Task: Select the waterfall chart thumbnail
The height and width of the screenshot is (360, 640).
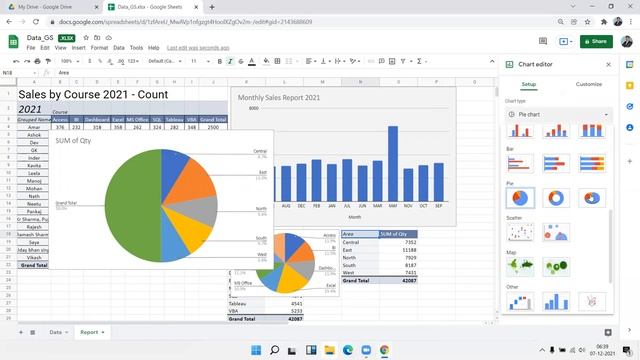Action: pyautogui.click(x=520, y=302)
